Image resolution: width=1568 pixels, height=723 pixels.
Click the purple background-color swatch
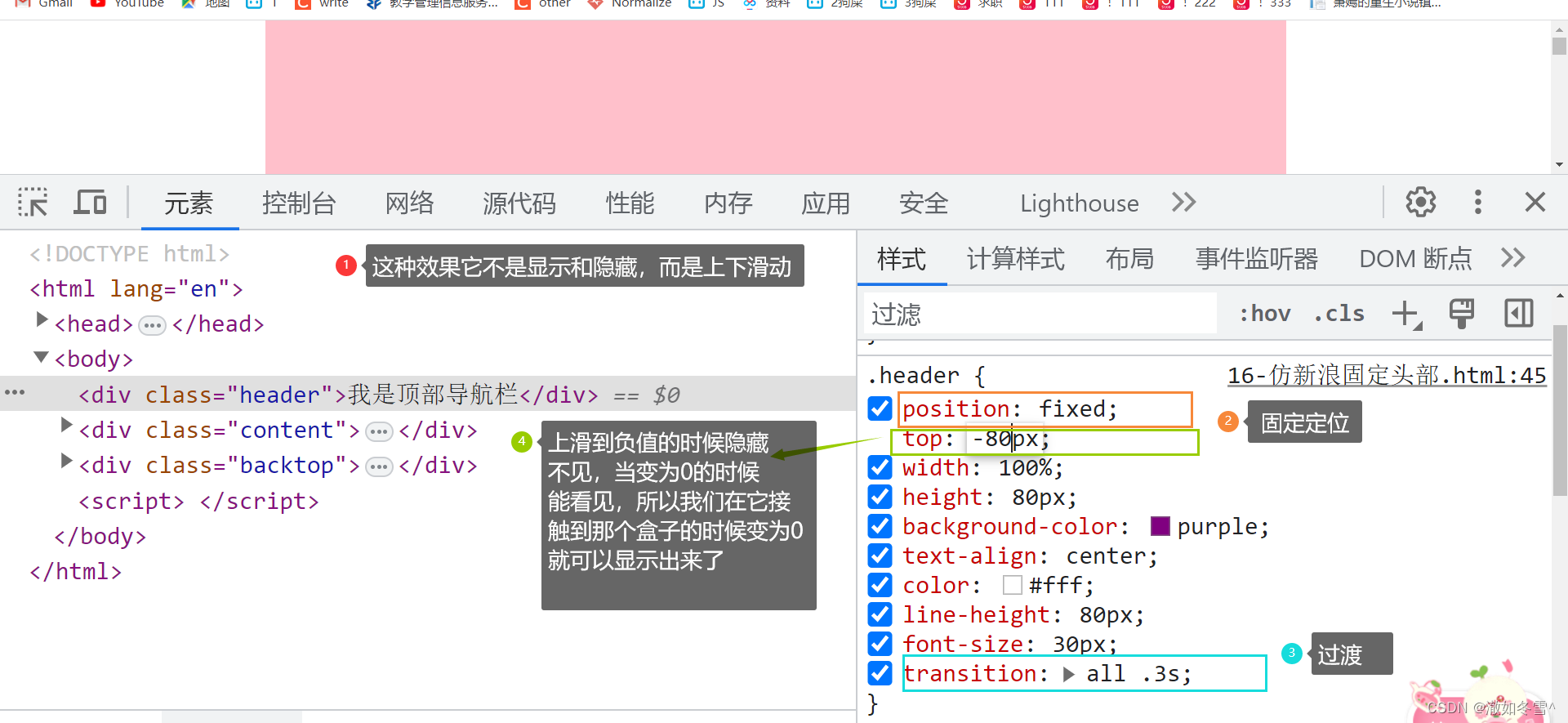(x=1160, y=526)
